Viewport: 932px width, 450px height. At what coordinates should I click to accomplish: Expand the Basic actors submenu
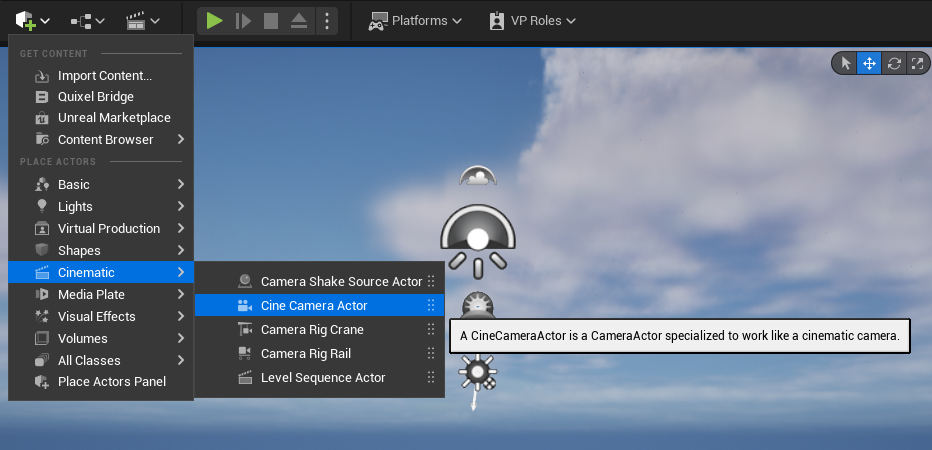101,185
